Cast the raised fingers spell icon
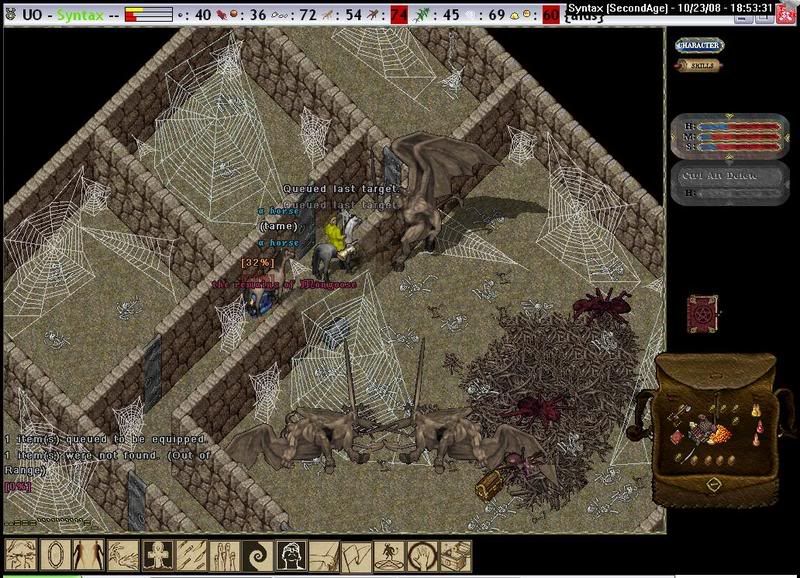The width and height of the screenshot is (800, 578). coord(224,556)
